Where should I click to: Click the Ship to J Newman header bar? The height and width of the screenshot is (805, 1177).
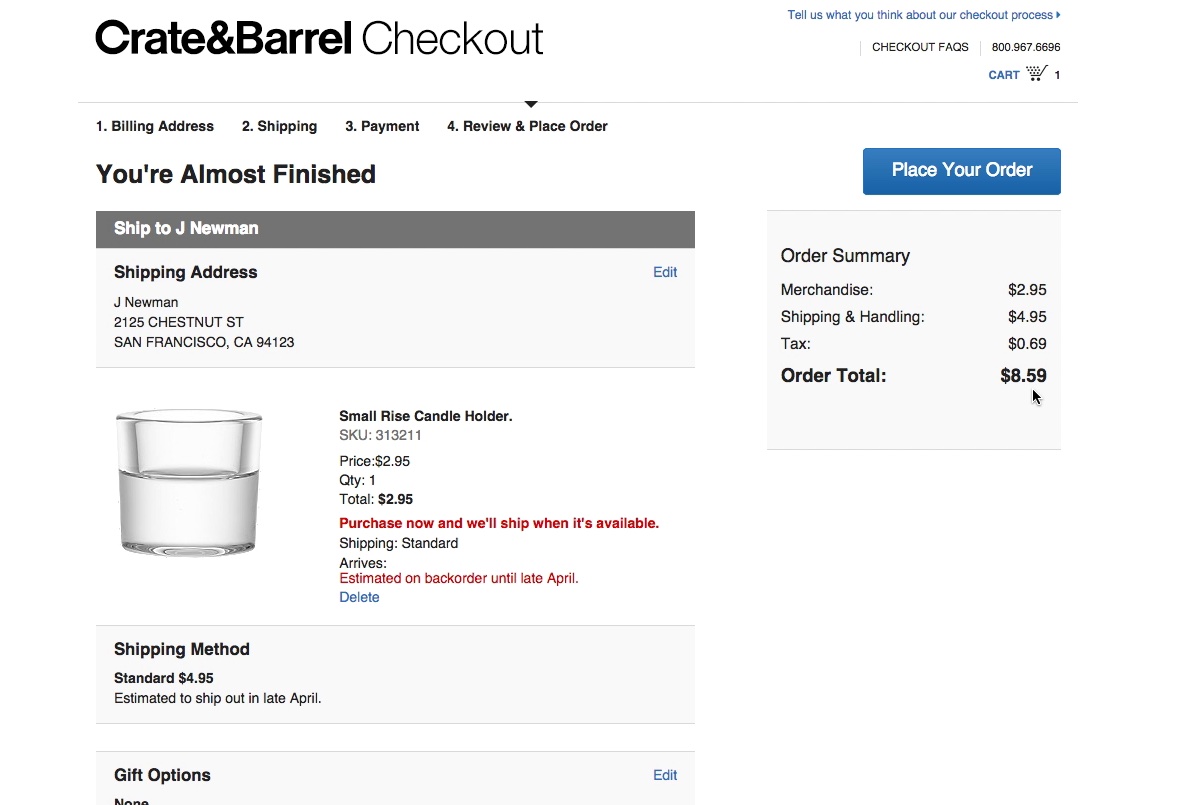coord(186,228)
